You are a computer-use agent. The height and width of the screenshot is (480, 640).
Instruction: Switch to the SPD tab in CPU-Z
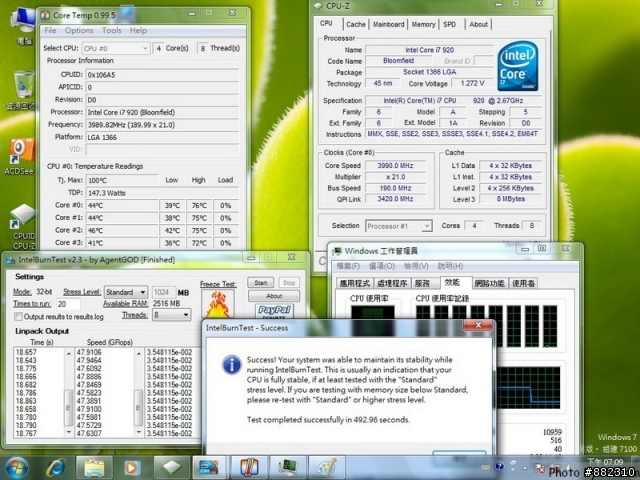450,24
